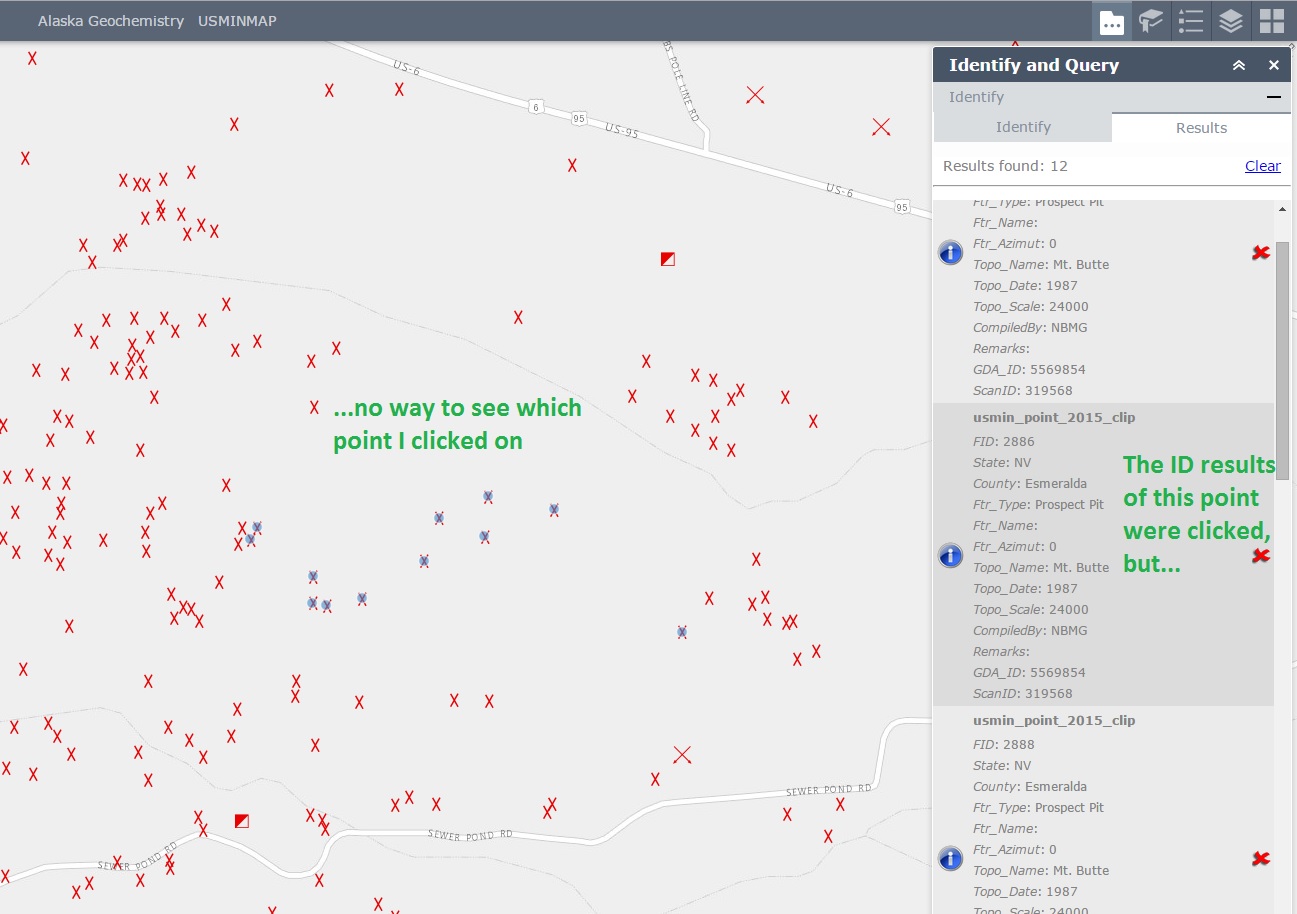
Task: Click info icon for FID 2886 result
Action: click(x=950, y=555)
